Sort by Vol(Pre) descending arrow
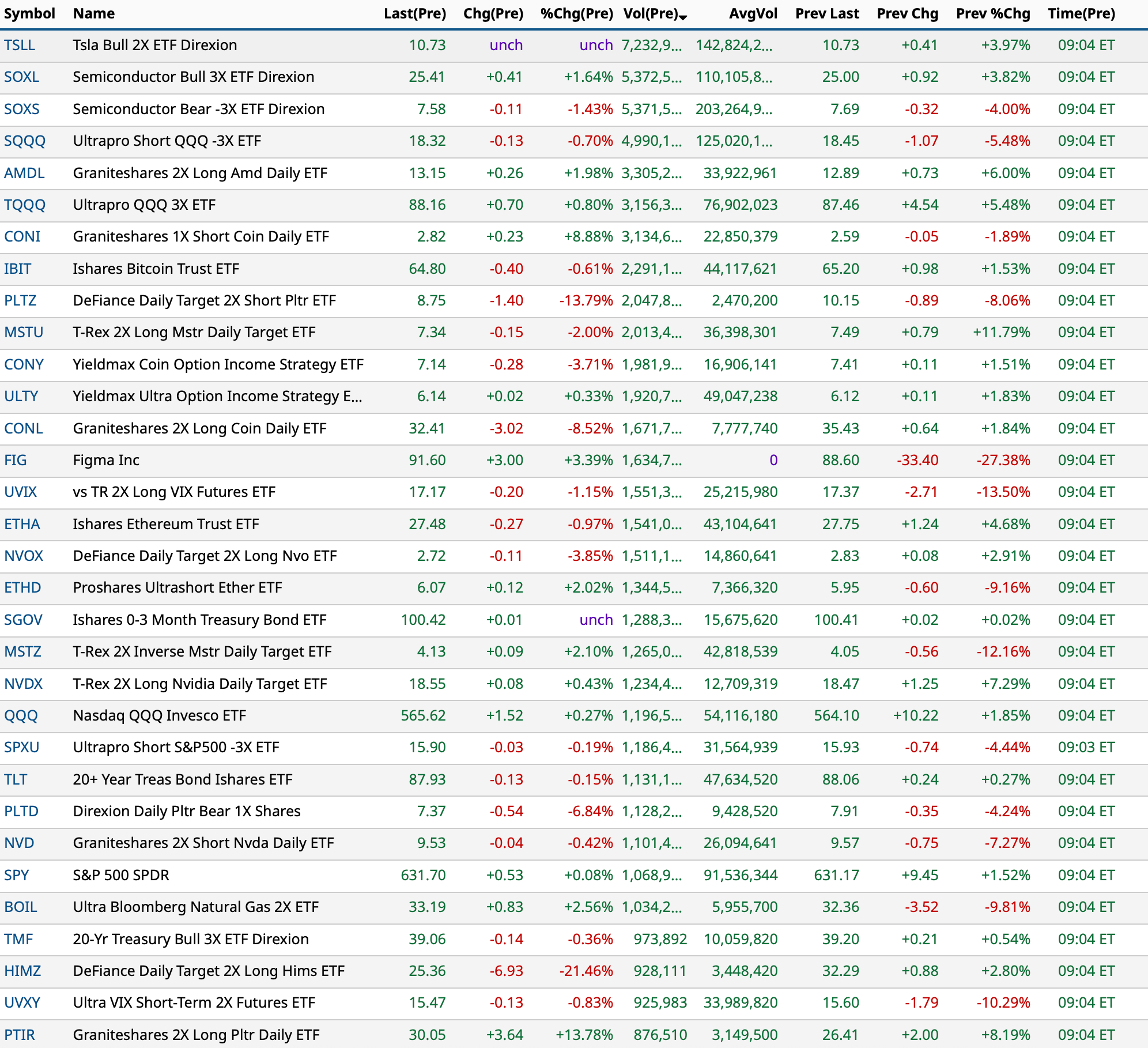The width and height of the screenshot is (1148, 1048). 683,18
